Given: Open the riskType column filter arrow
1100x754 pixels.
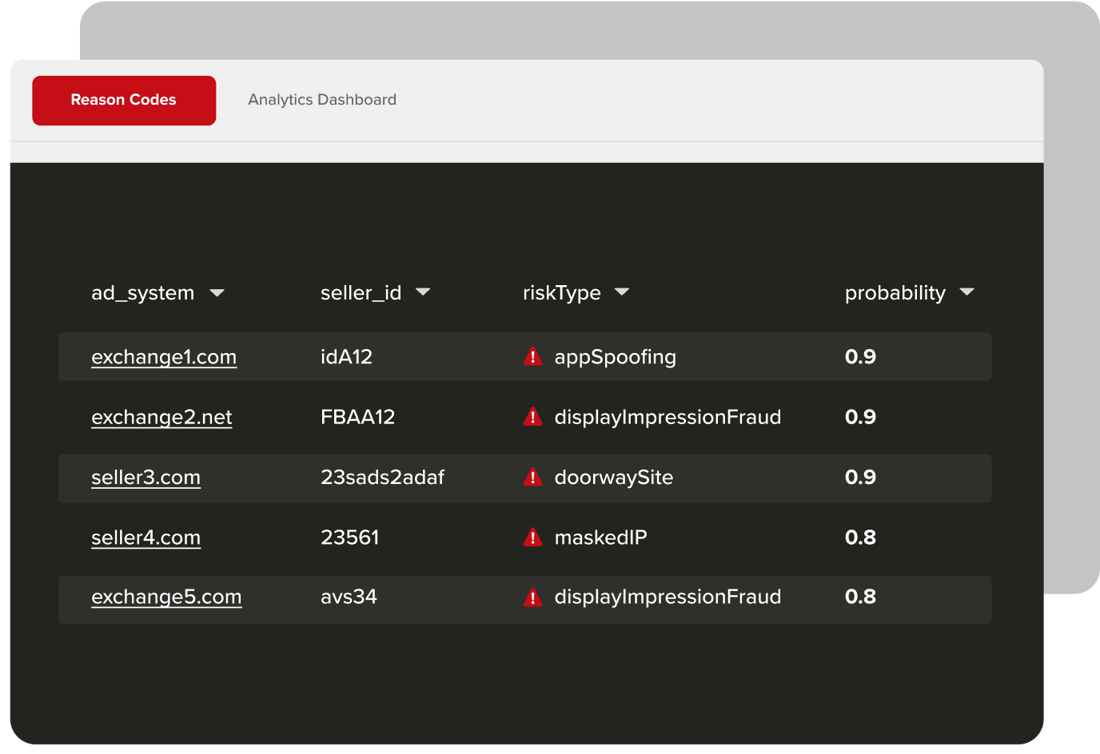Looking at the screenshot, I should 622,293.
